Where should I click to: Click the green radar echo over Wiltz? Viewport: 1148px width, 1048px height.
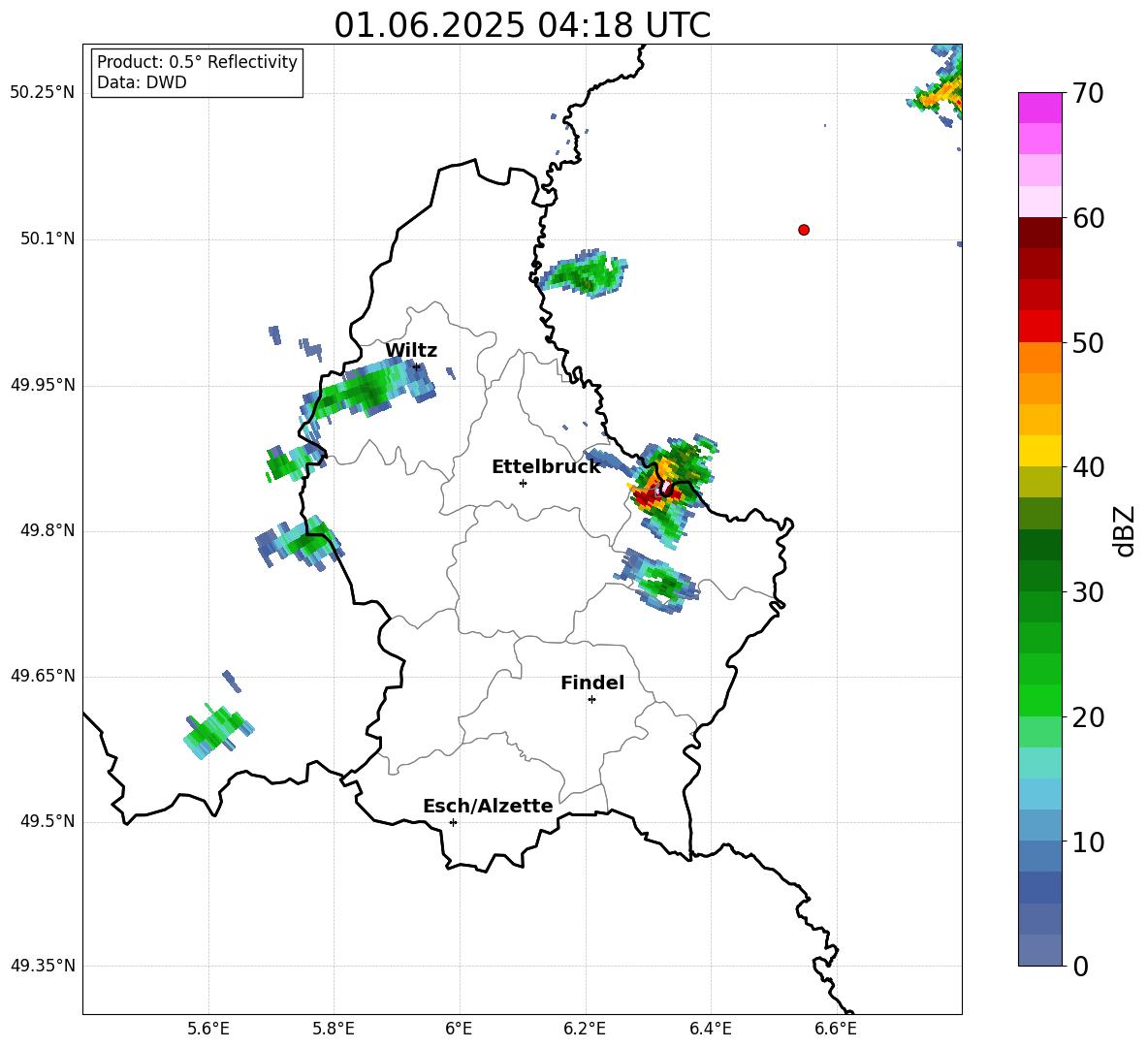pyautogui.click(x=369, y=390)
